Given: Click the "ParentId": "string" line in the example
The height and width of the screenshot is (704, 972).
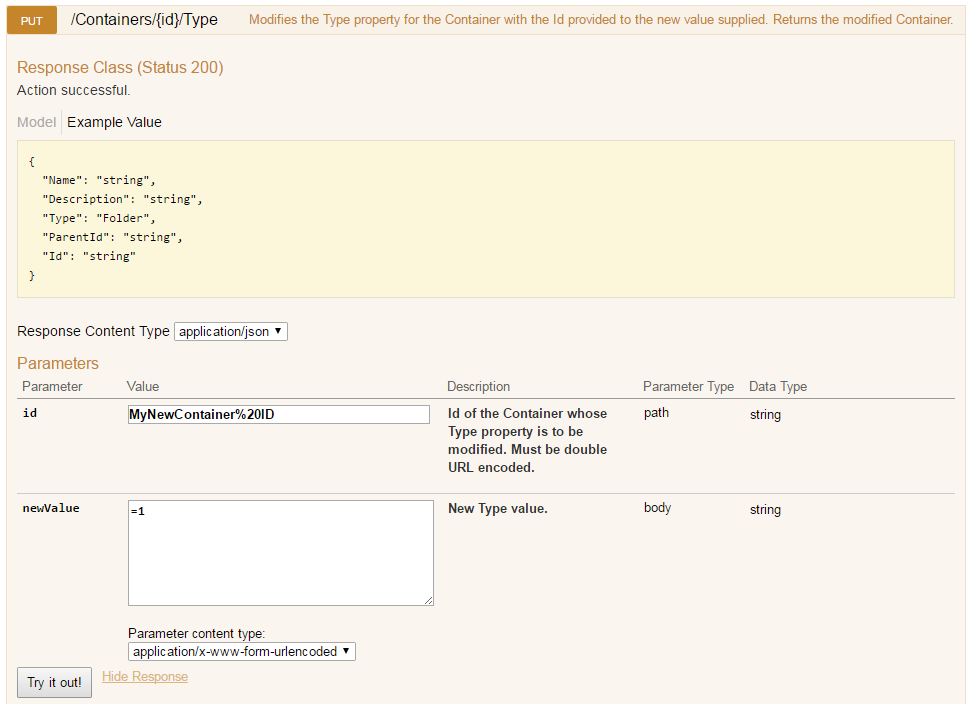Looking at the screenshot, I should (112, 237).
